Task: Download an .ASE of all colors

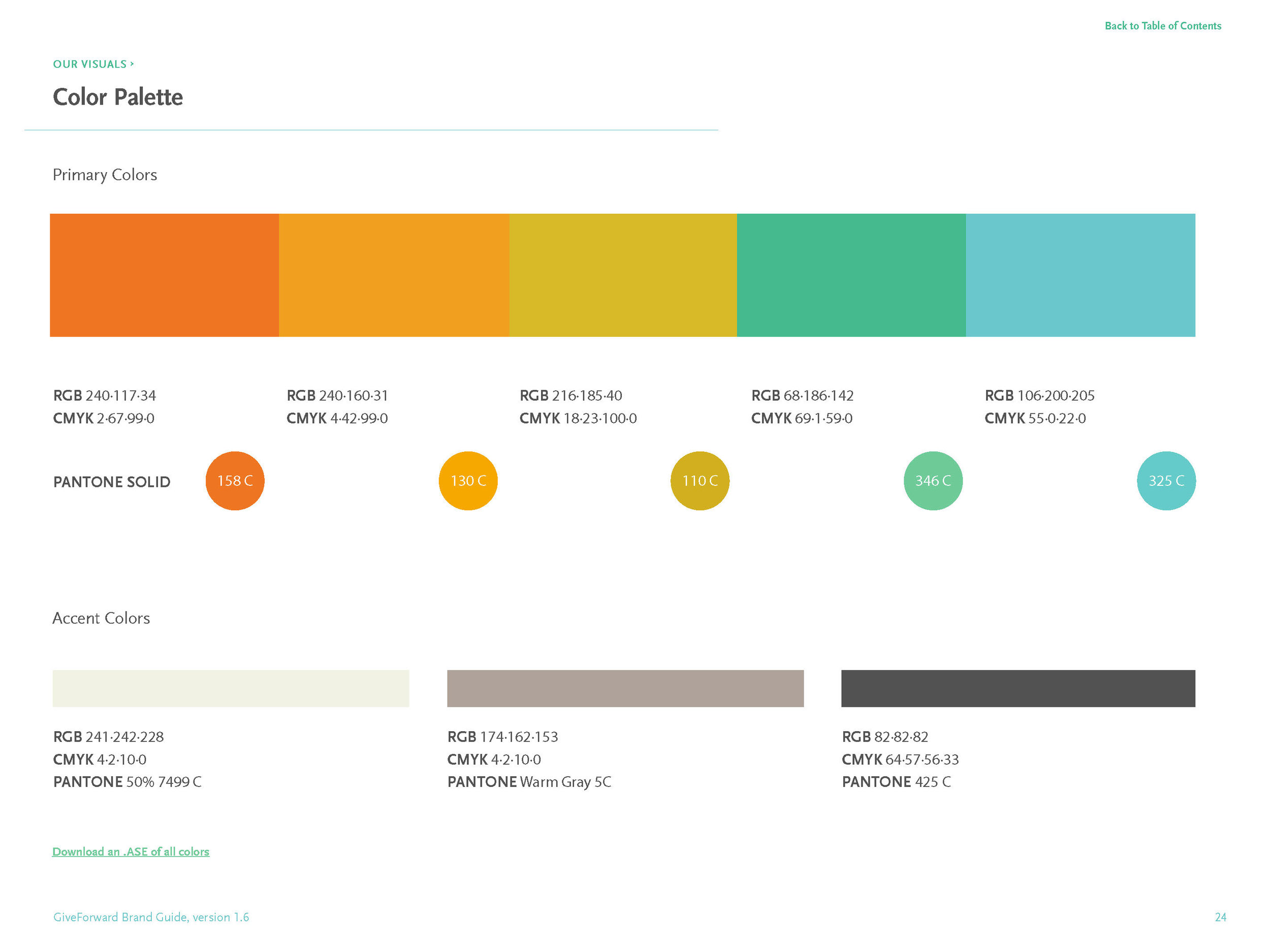Action: (131, 851)
